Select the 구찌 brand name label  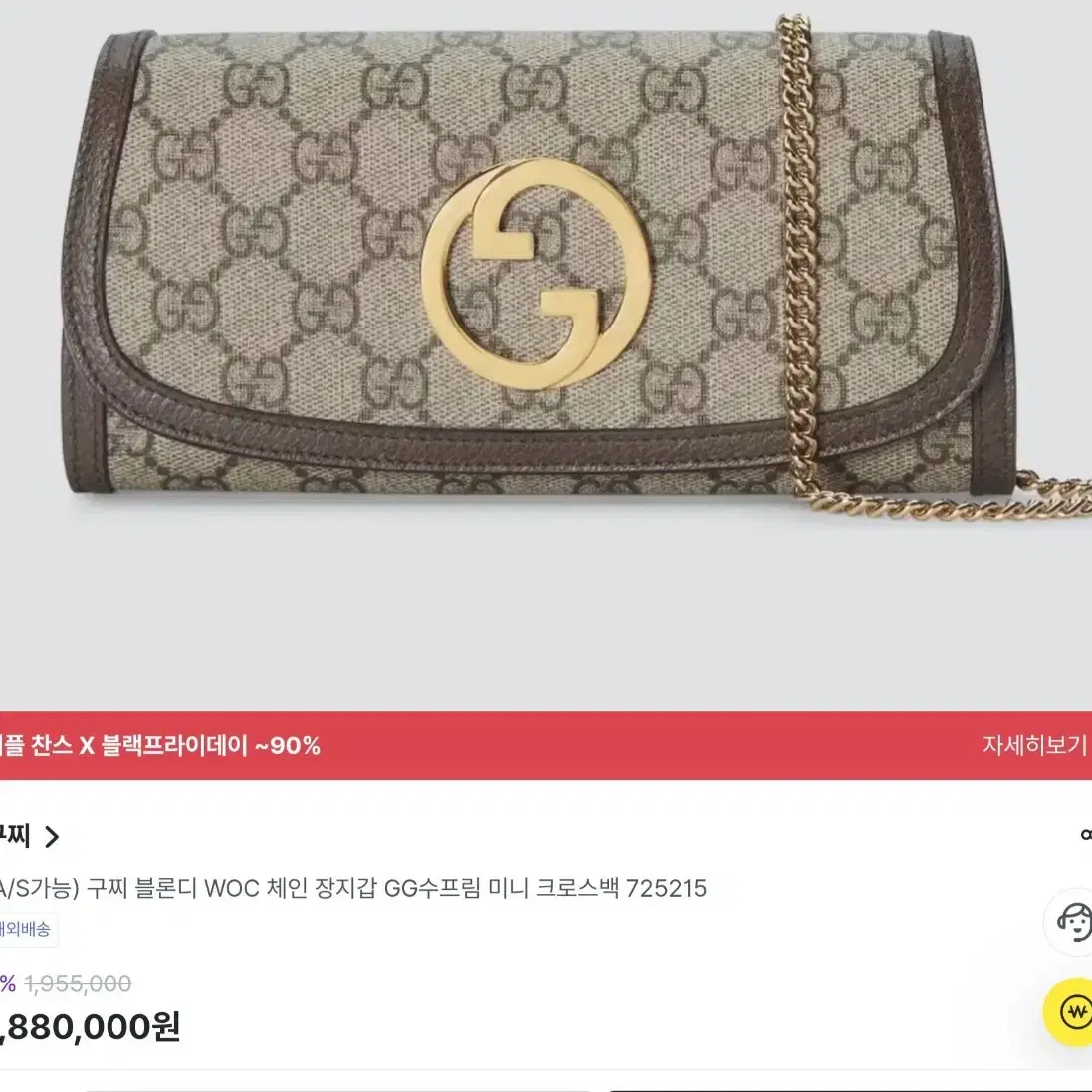click(x=14, y=836)
